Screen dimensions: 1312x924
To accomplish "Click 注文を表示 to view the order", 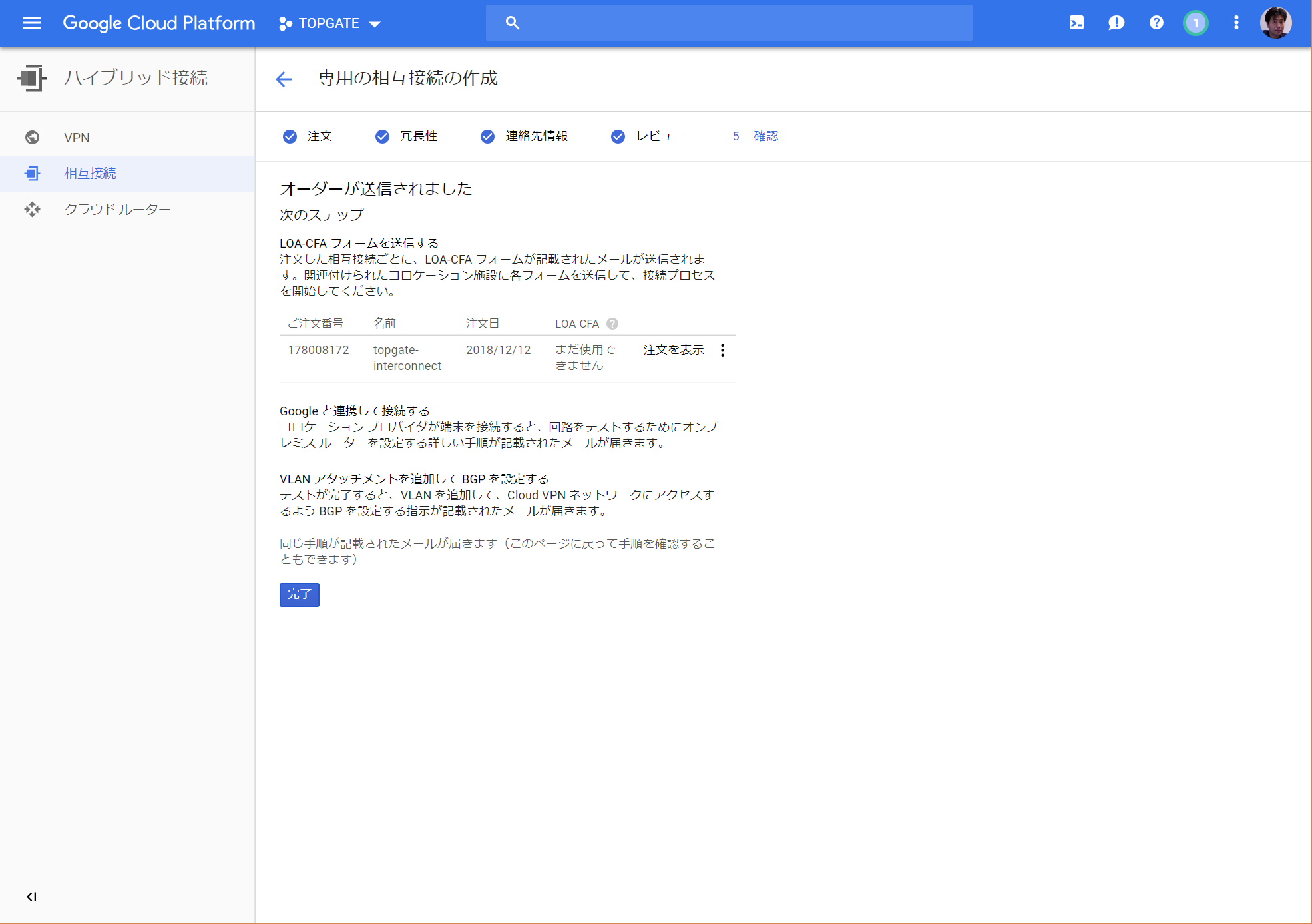I will [674, 350].
